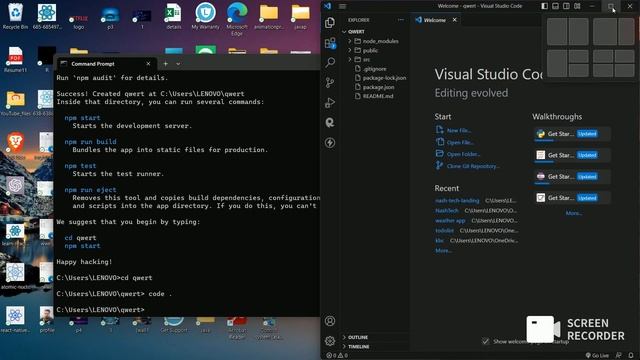Toggle the Secondary Side Bar visibility
The height and width of the screenshot is (360, 640).
[x=567, y=6]
